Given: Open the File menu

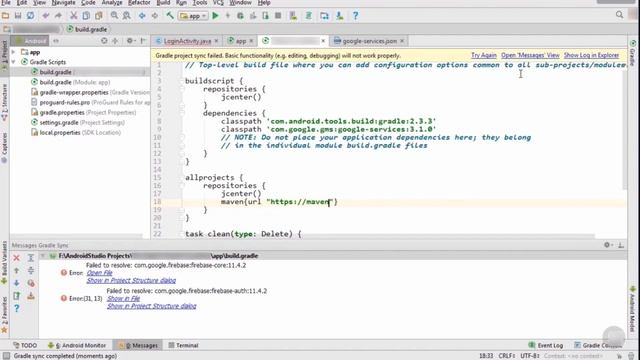Looking at the screenshot, I should tap(6, 2).
